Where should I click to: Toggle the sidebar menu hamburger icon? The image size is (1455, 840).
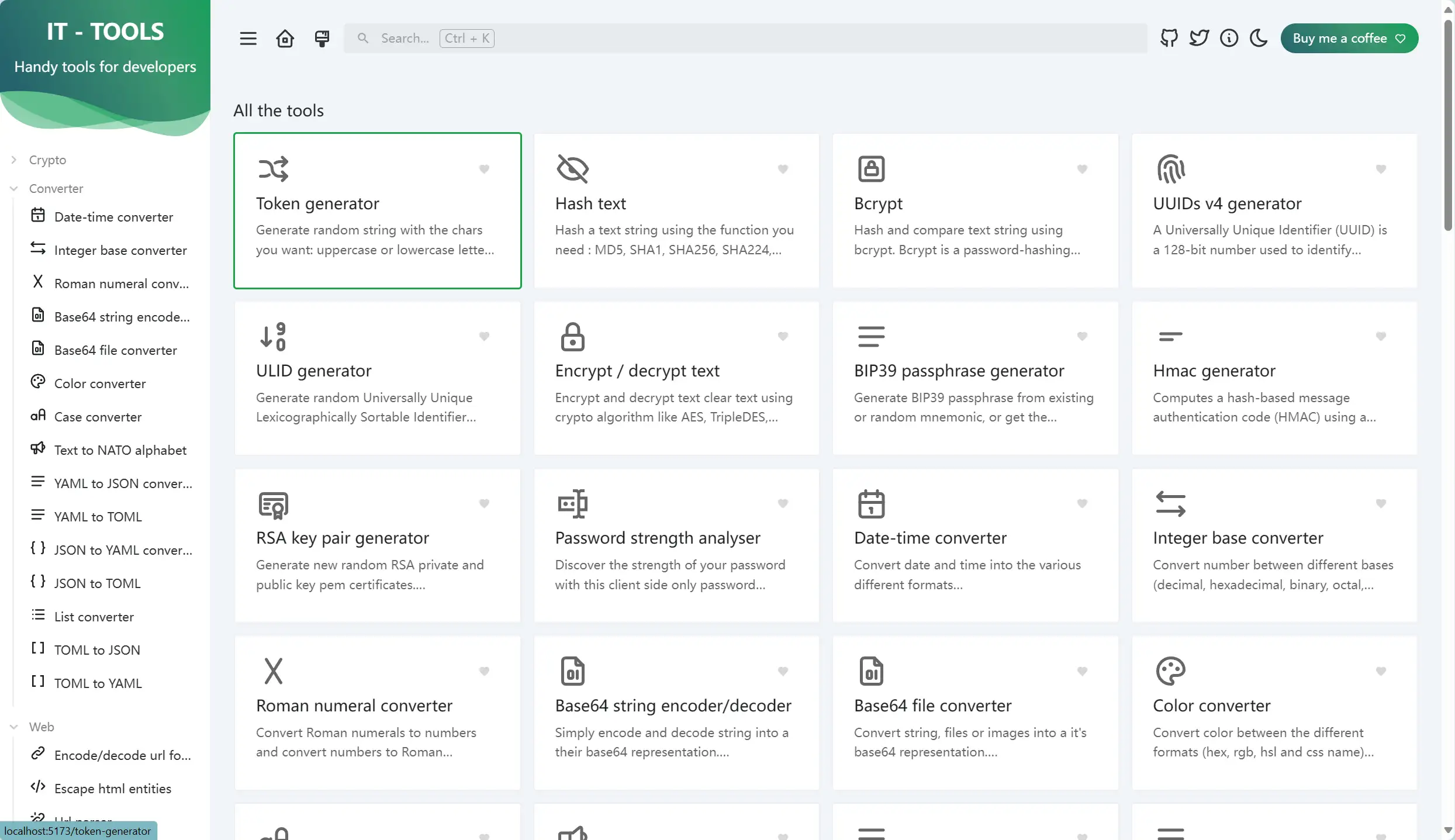point(248,39)
